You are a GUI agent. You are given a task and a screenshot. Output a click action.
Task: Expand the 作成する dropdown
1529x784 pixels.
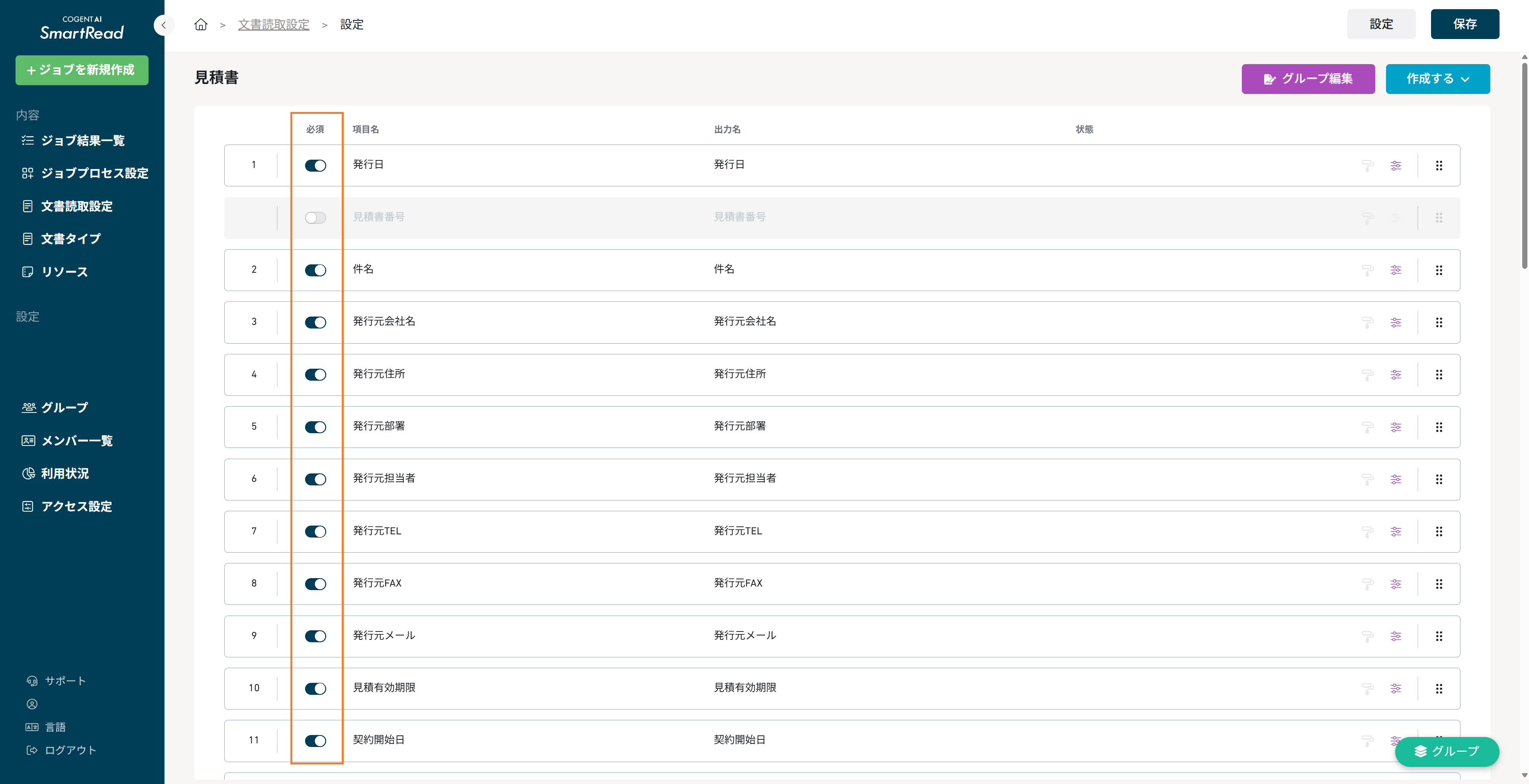[1437, 79]
